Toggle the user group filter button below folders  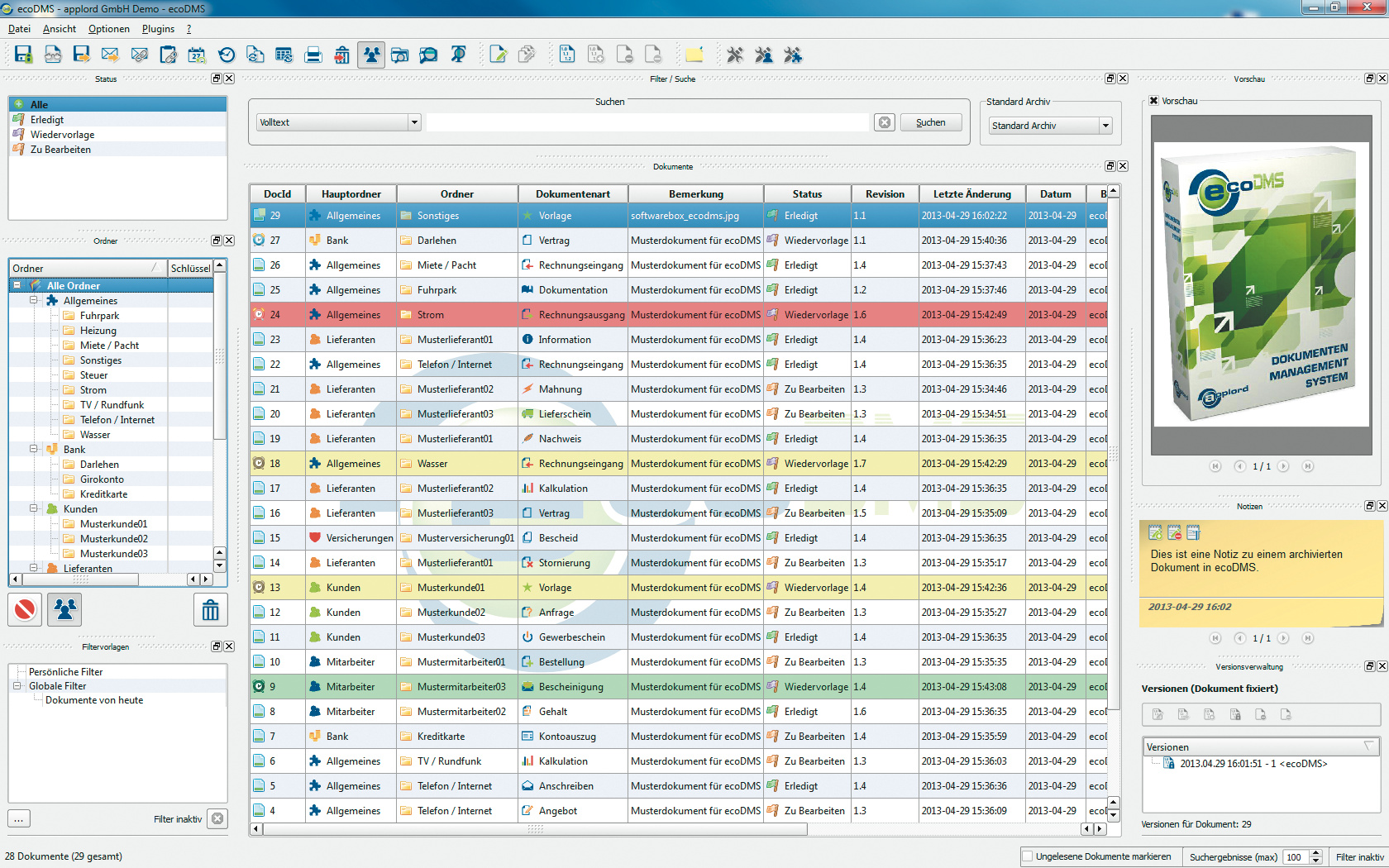coord(64,610)
